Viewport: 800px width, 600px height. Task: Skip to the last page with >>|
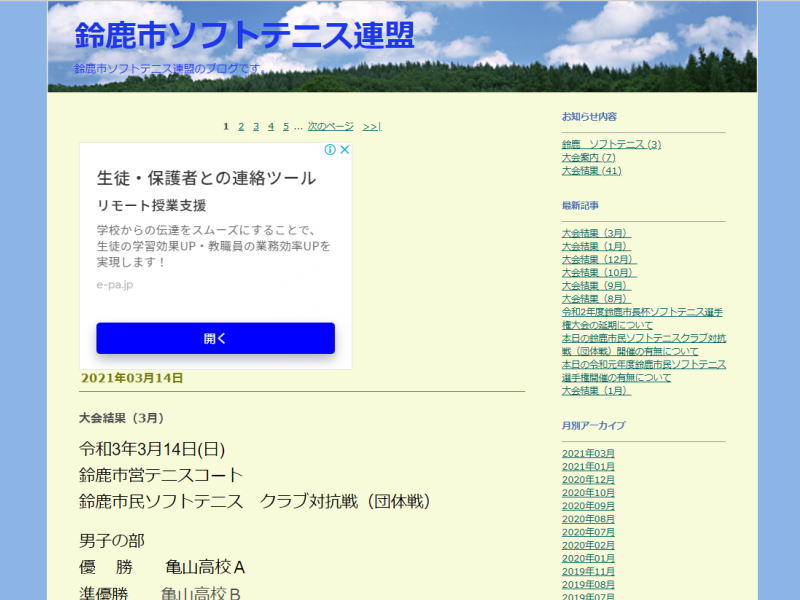[x=372, y=126]
